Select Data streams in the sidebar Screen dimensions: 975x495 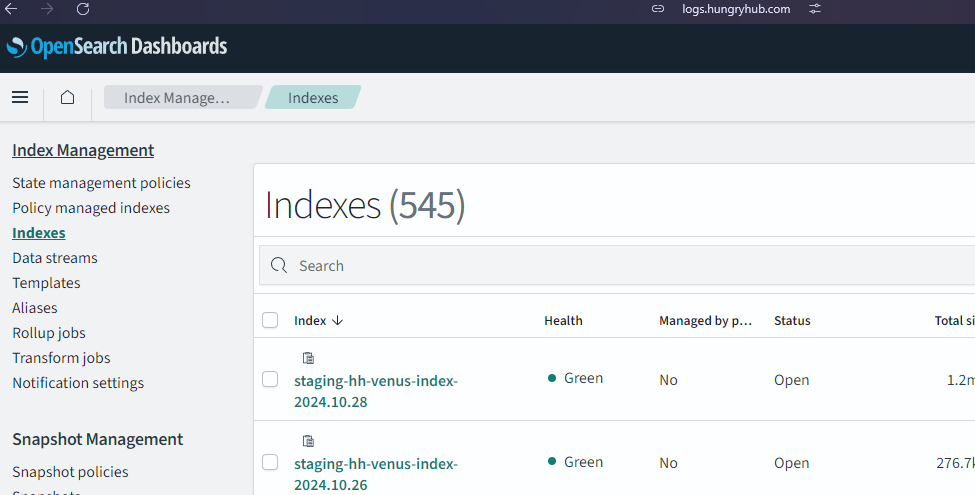click(55, 258)
